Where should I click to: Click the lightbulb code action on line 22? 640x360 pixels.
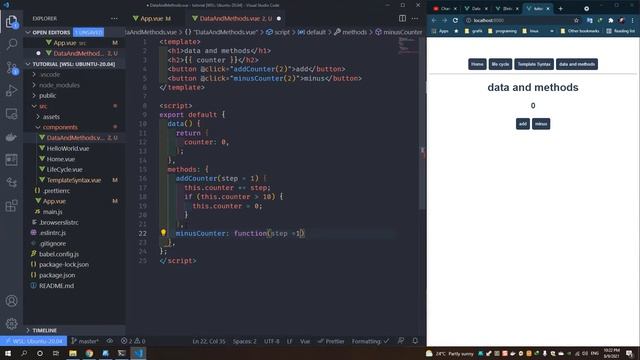point(163,233)
